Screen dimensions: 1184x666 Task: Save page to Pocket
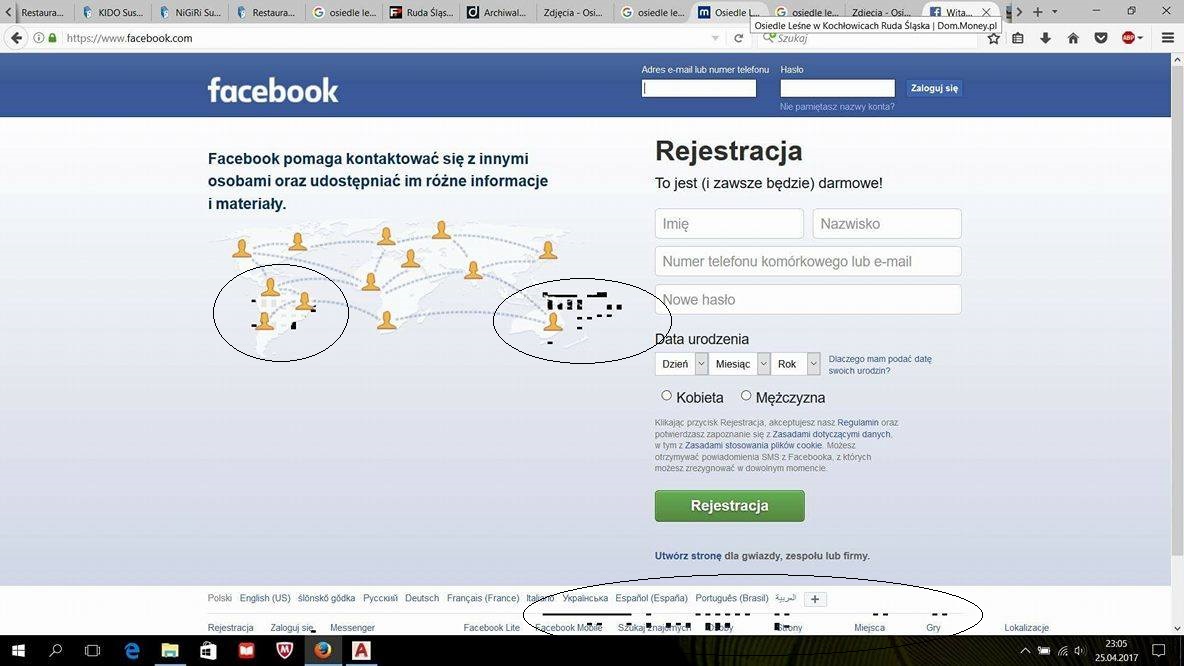(x=1101, y=37)
